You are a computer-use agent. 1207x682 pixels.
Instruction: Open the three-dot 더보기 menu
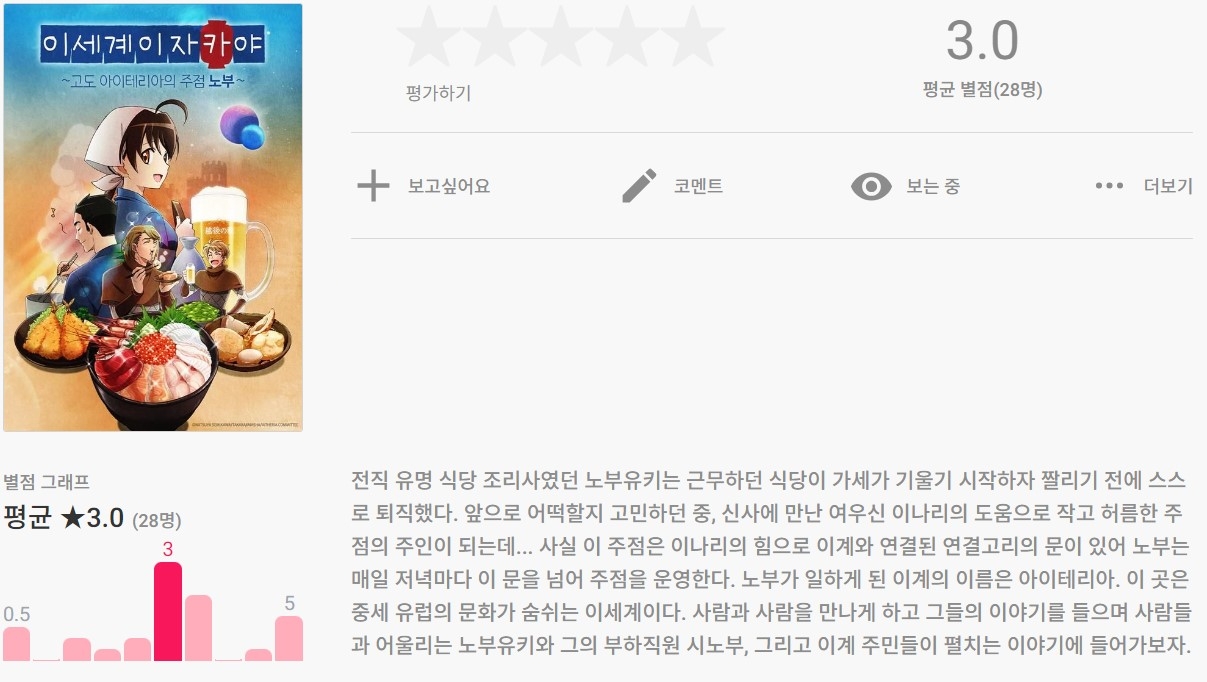click(1109, 186)
